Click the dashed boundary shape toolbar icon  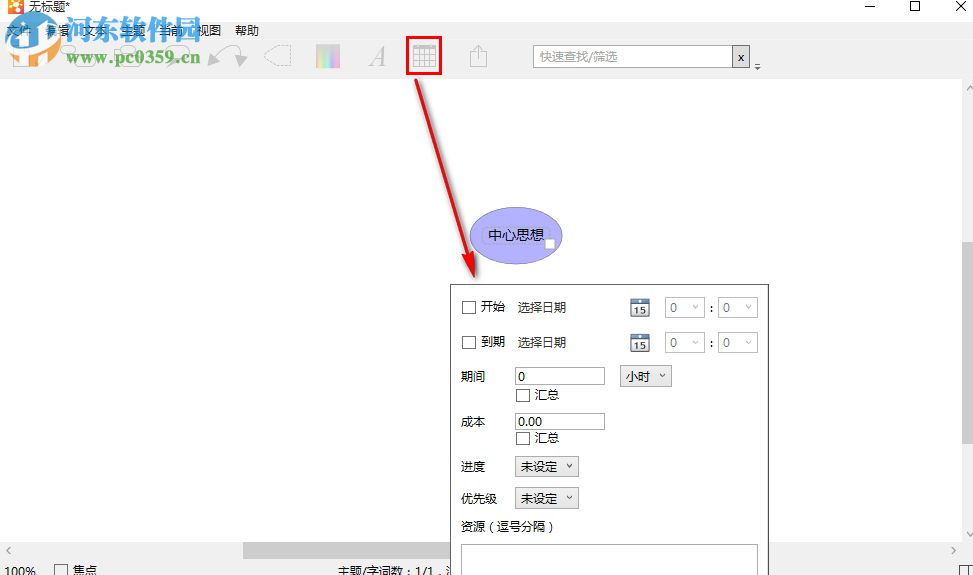[x=277, y=56]
